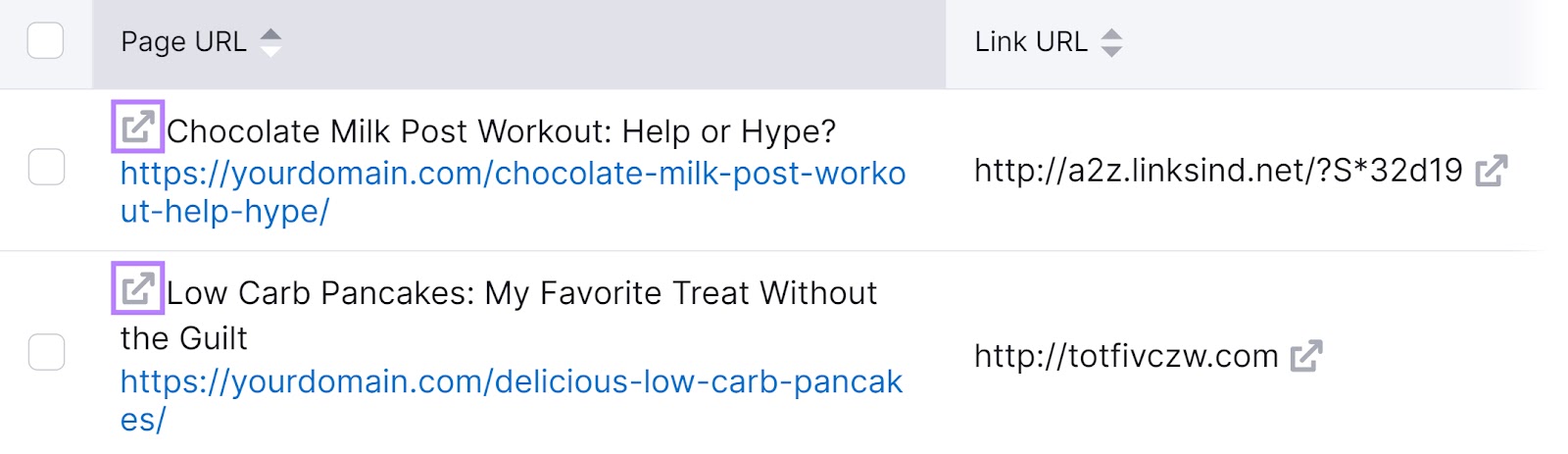
Task: Check the Chocolate Milk Post Workout row checkbox
Action: 46,168
